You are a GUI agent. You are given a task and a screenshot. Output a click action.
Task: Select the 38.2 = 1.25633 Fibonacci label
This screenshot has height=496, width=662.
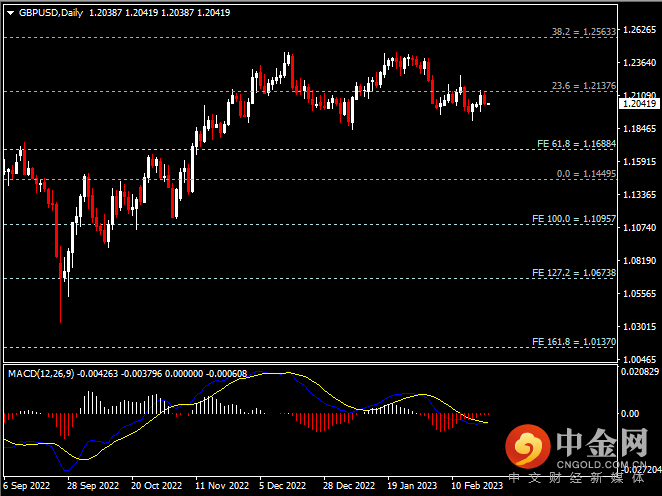click(x=584, y=32)
